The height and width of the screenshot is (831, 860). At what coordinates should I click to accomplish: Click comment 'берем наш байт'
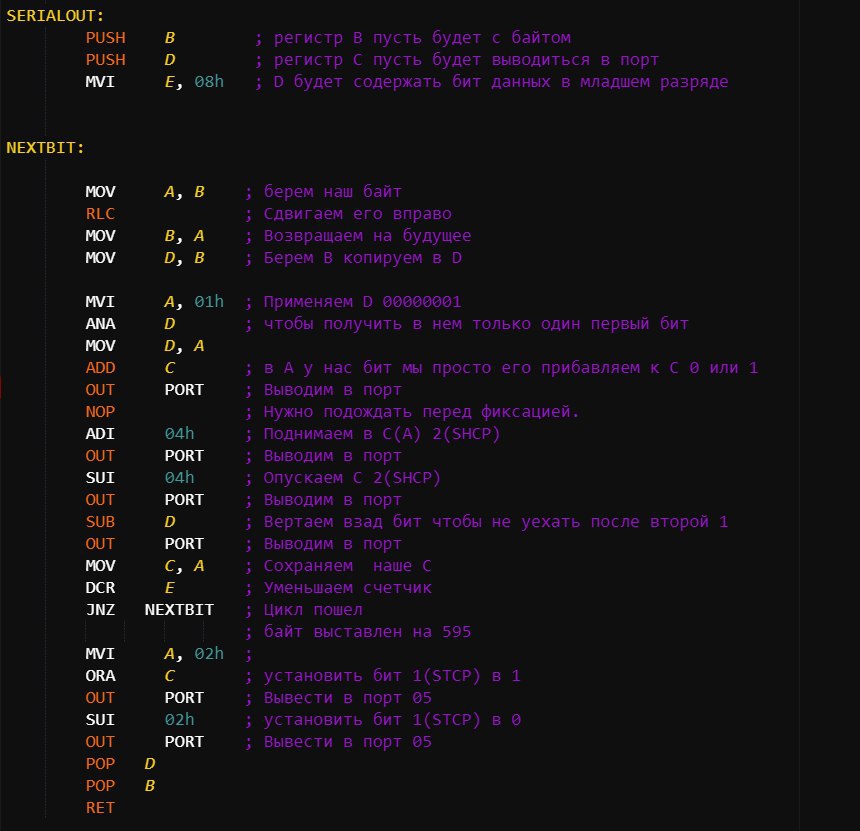pyautogui.click(x=333, y=191)
